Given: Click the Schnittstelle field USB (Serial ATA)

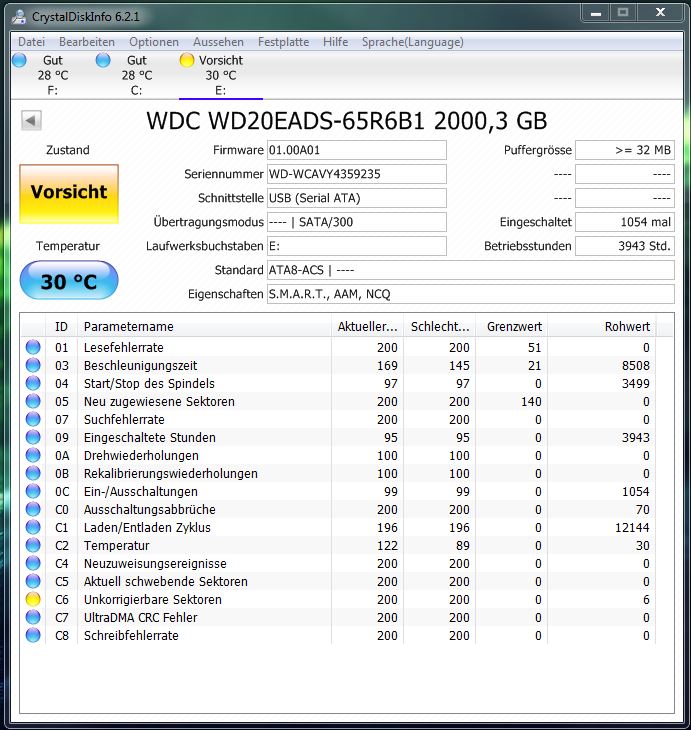Looking at the screenshot, I should coord(357,198).
